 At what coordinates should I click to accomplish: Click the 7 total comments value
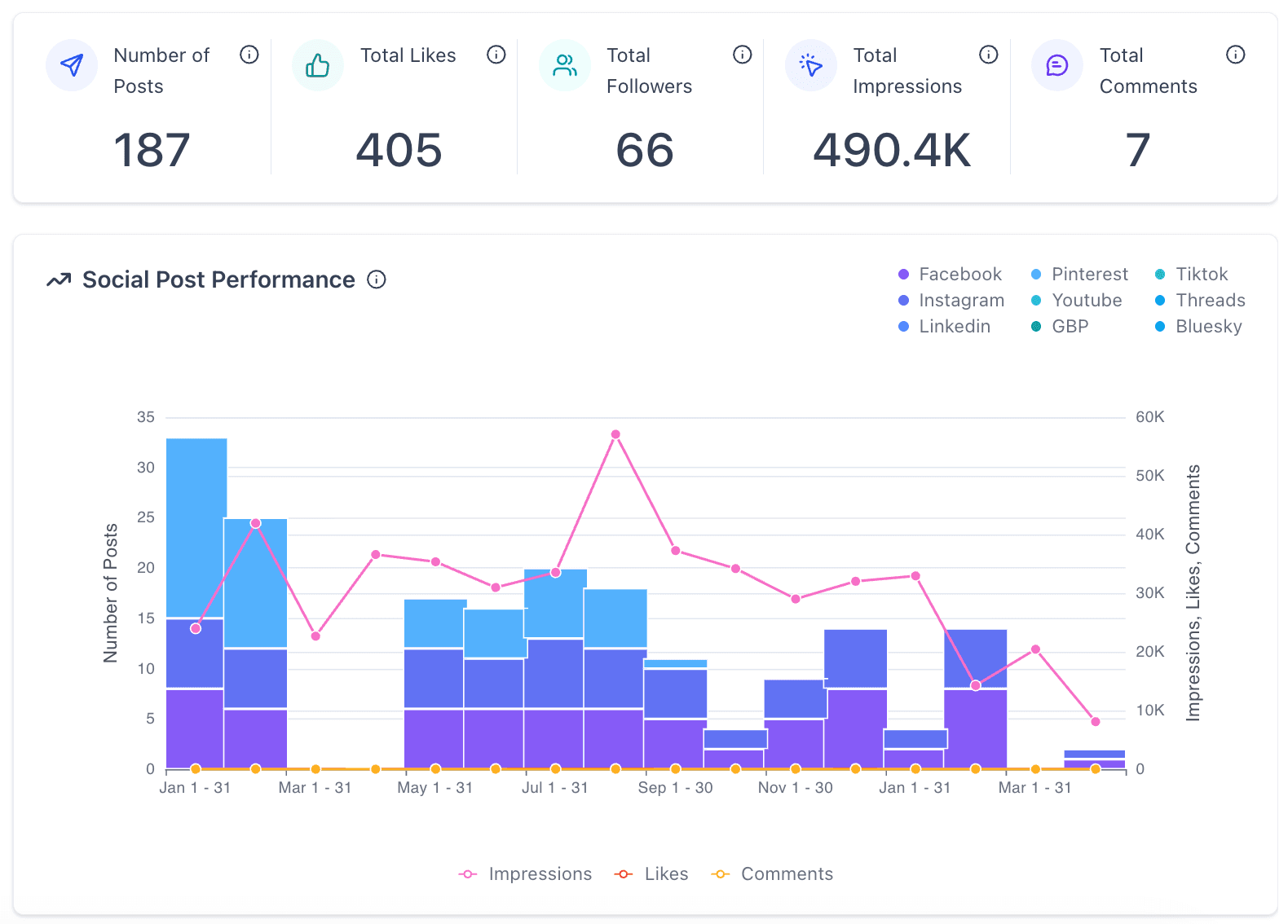(x=1138, y=150)
